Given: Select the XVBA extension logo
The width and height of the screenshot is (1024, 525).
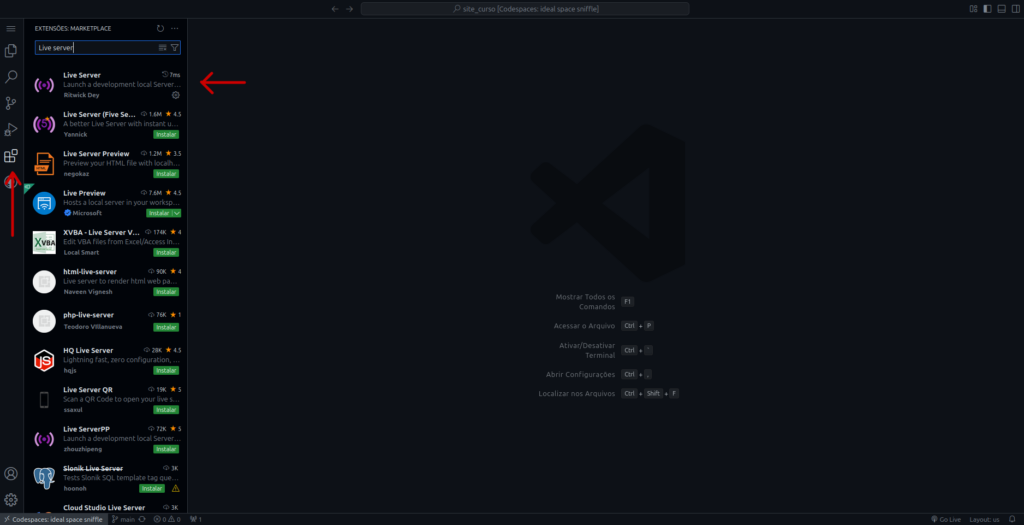Looking at the screenshot, I should (x=44, y=242).
